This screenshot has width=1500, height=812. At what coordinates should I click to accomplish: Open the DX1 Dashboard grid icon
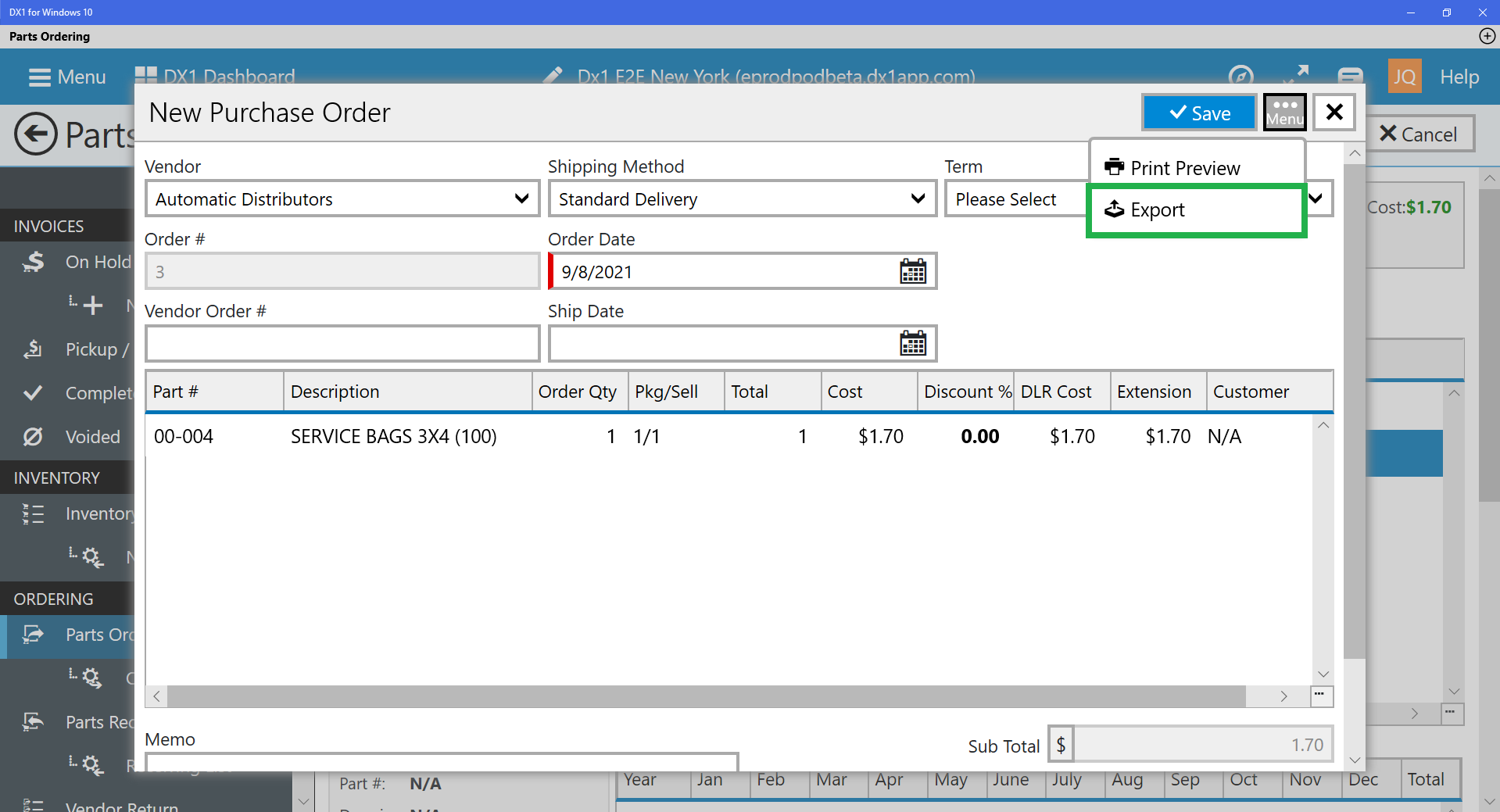click(145, 75)
